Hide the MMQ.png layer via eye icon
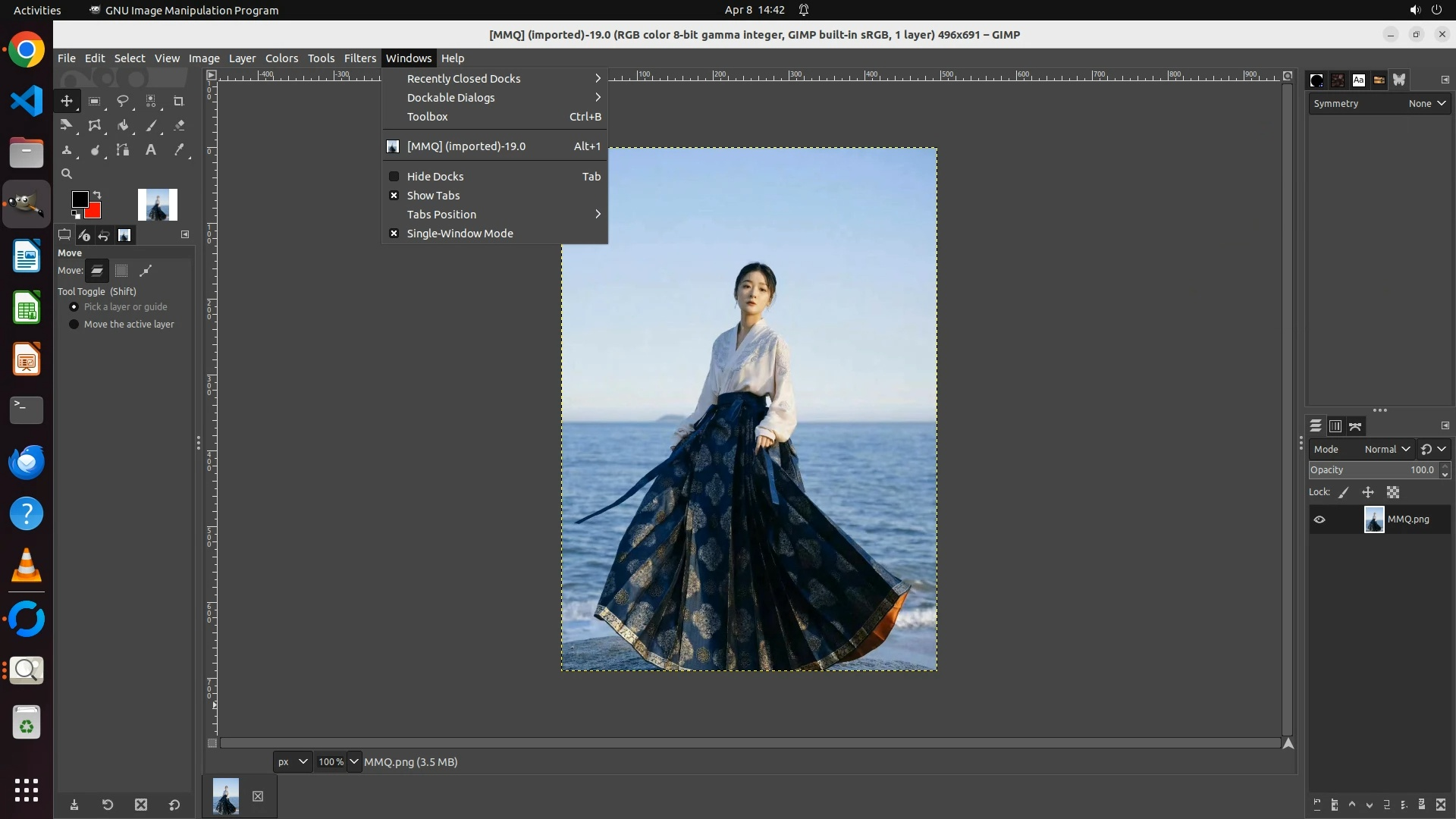 pos(1319,519)
